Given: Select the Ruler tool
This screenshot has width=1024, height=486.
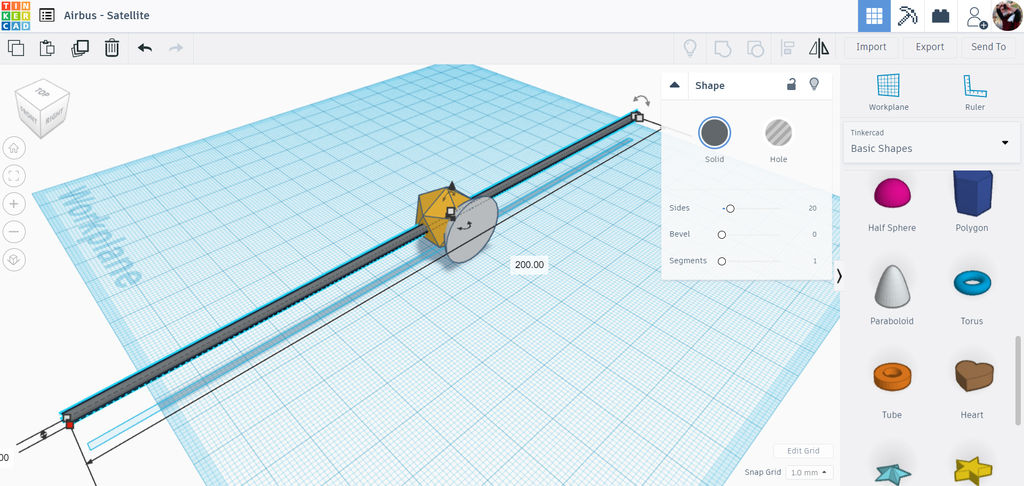Looking at the screenshot, I should (974, 92).
